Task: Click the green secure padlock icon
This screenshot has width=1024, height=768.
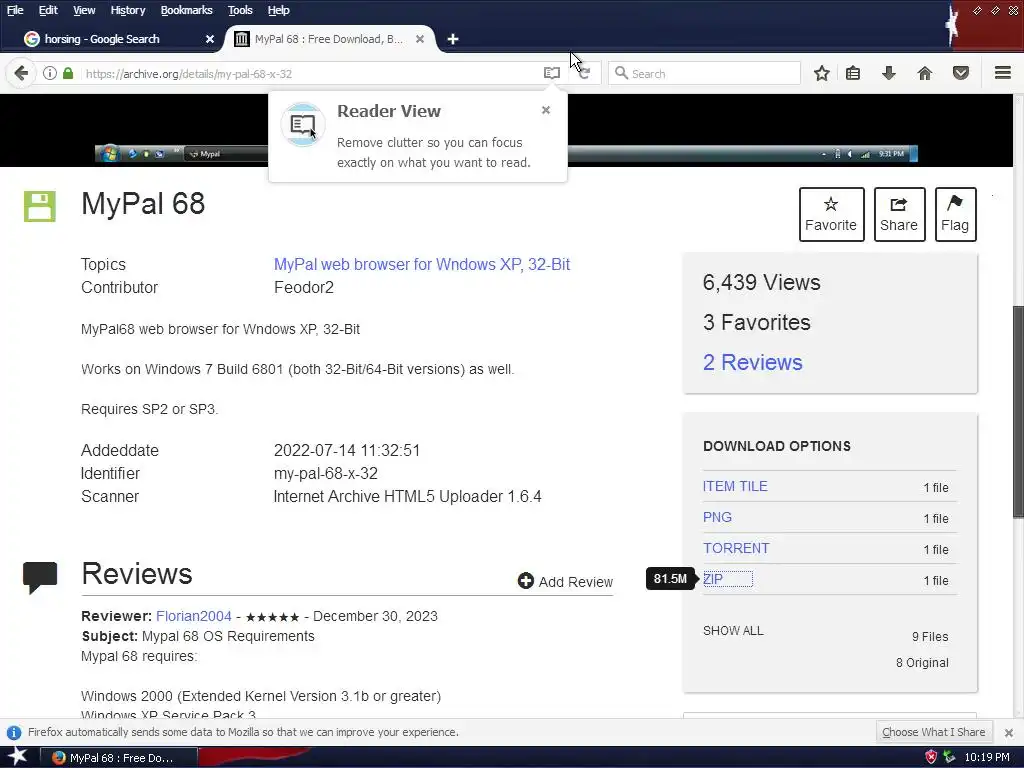Action: coord(68,73)
